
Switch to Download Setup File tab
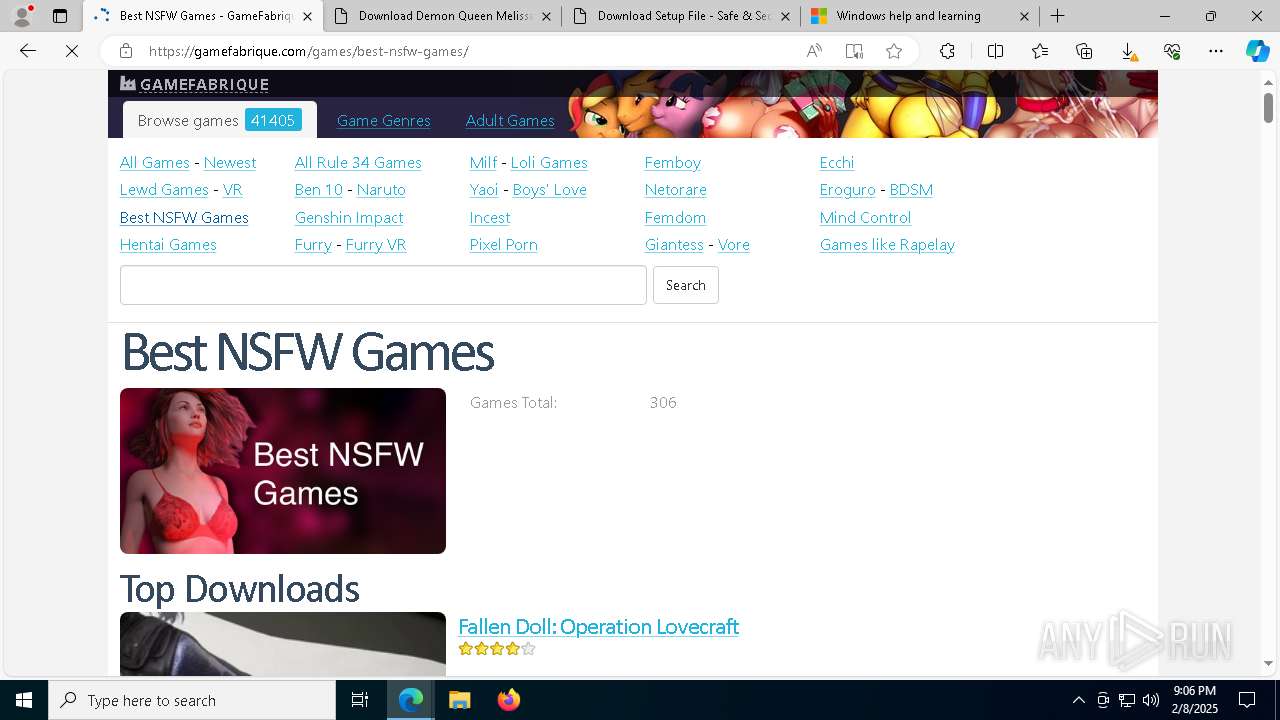tap(681, 16)
